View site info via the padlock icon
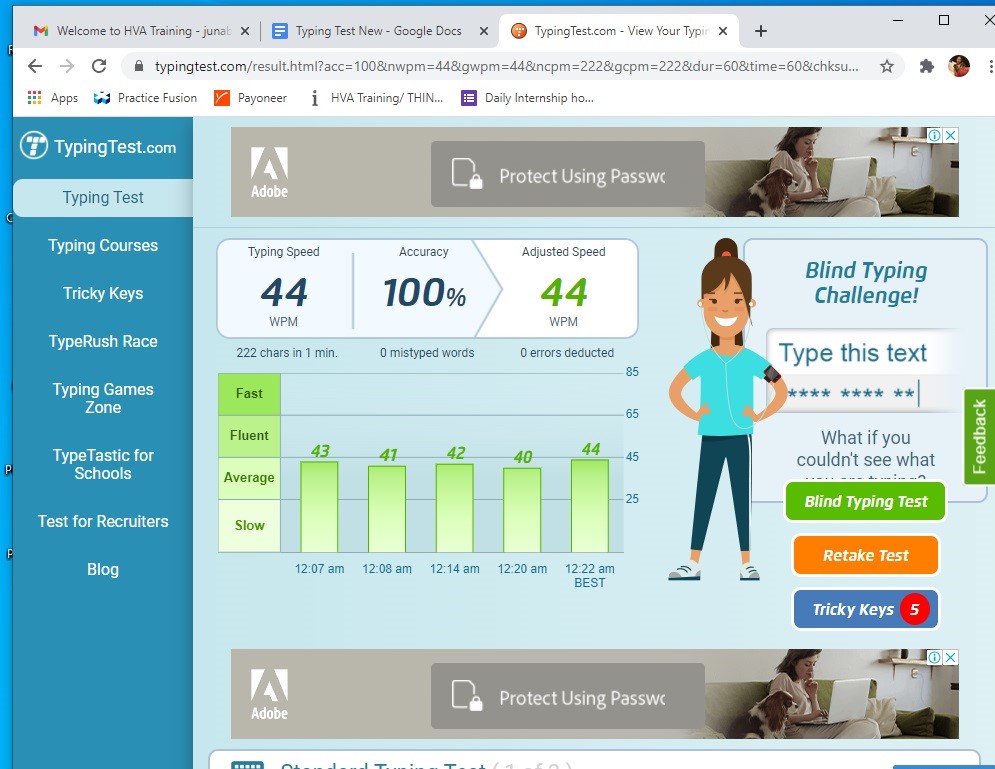 (x=140, y=66)
